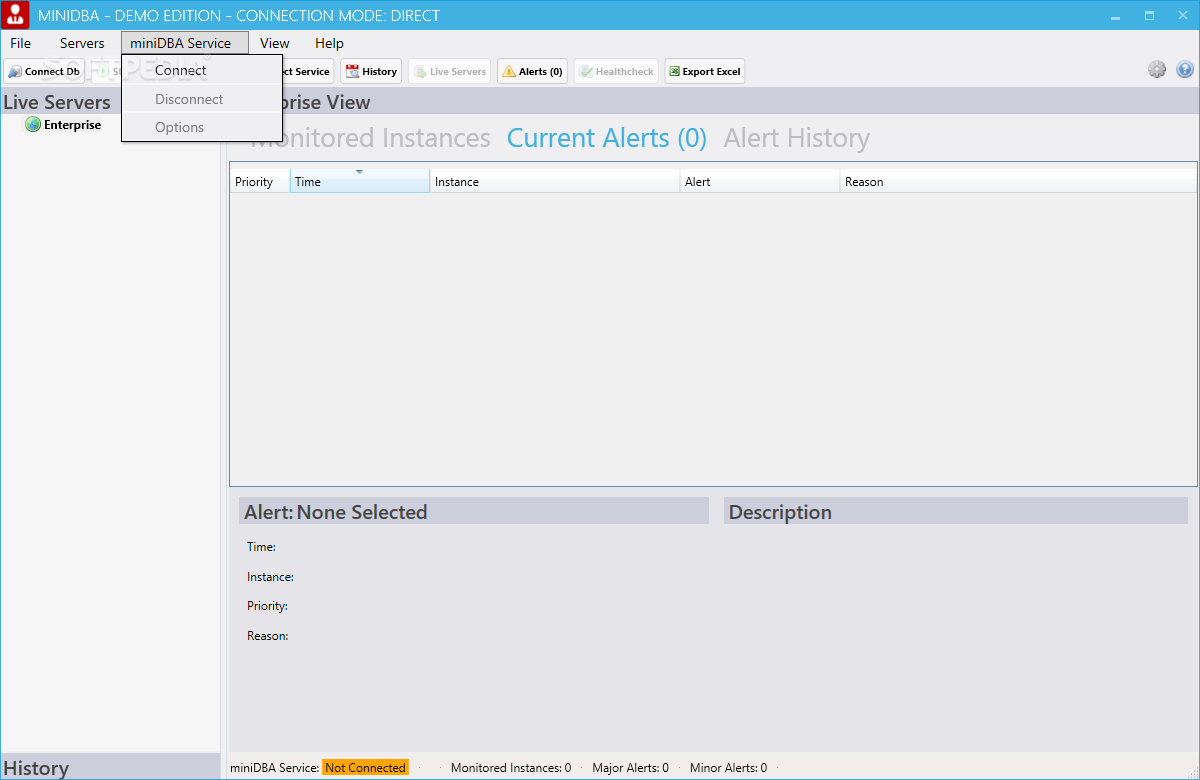The height and width of the screenshot is (780, 1200).
Task: Select the Enterprise globe icon in tree
Action: click(x=33, y=125)
